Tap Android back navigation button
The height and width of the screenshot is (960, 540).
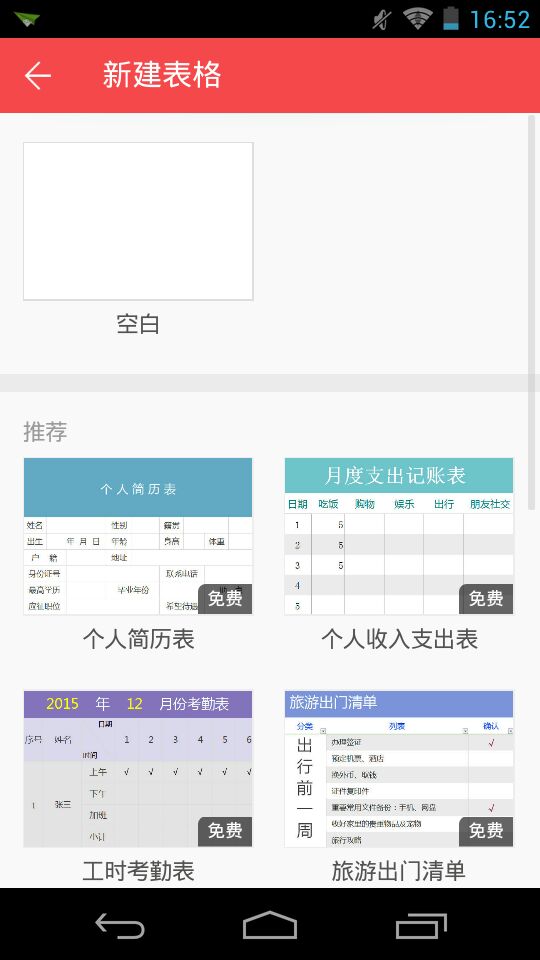pyautogui.click(x=120, y=924)
